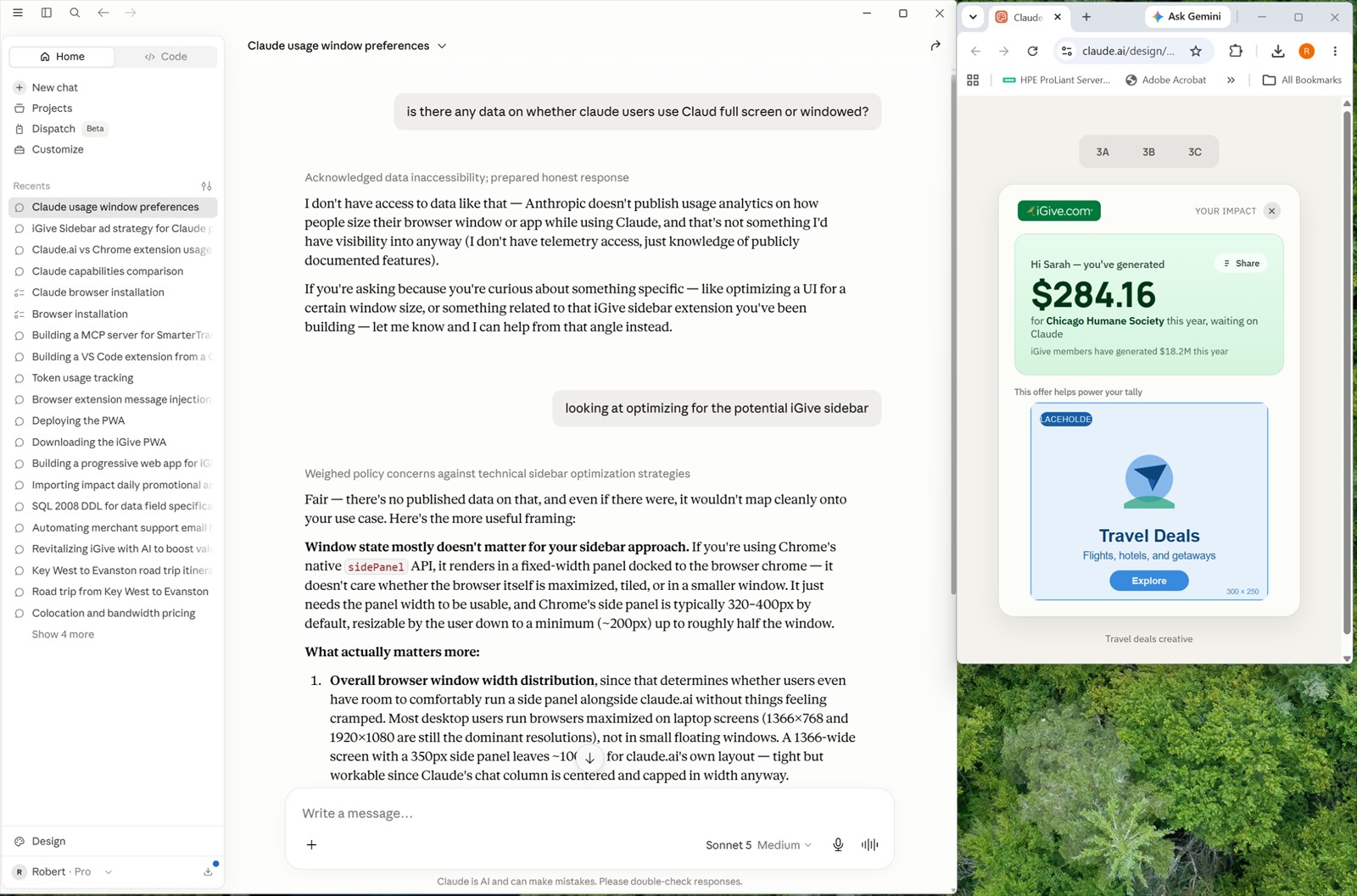The image size is (1357, 896).
Task: Go forward with Claude app forward arrow
Action: click(x=131, y=13)
